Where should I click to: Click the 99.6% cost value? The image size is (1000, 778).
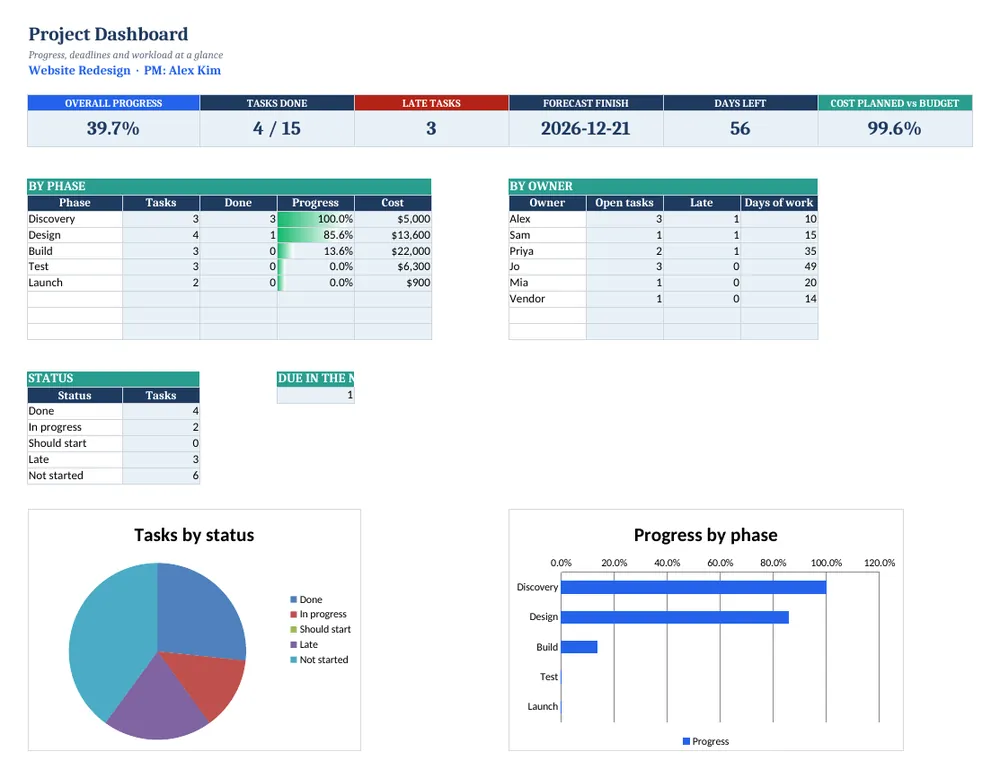894,128
